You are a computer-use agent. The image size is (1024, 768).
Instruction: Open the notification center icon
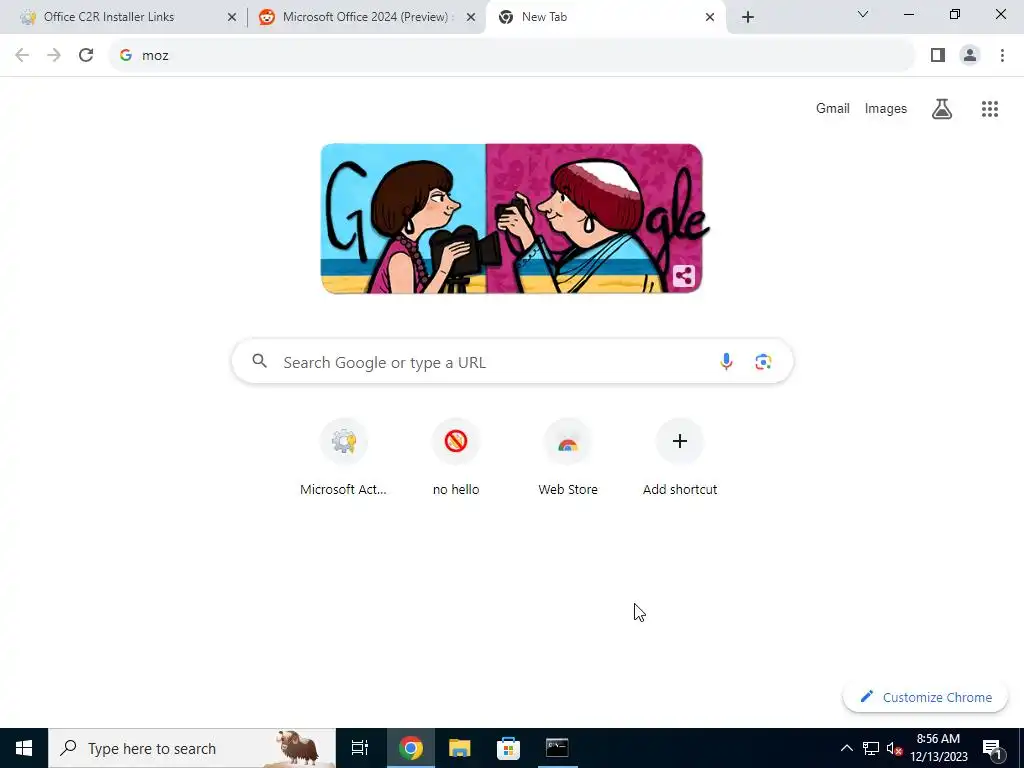coord(993,749)
